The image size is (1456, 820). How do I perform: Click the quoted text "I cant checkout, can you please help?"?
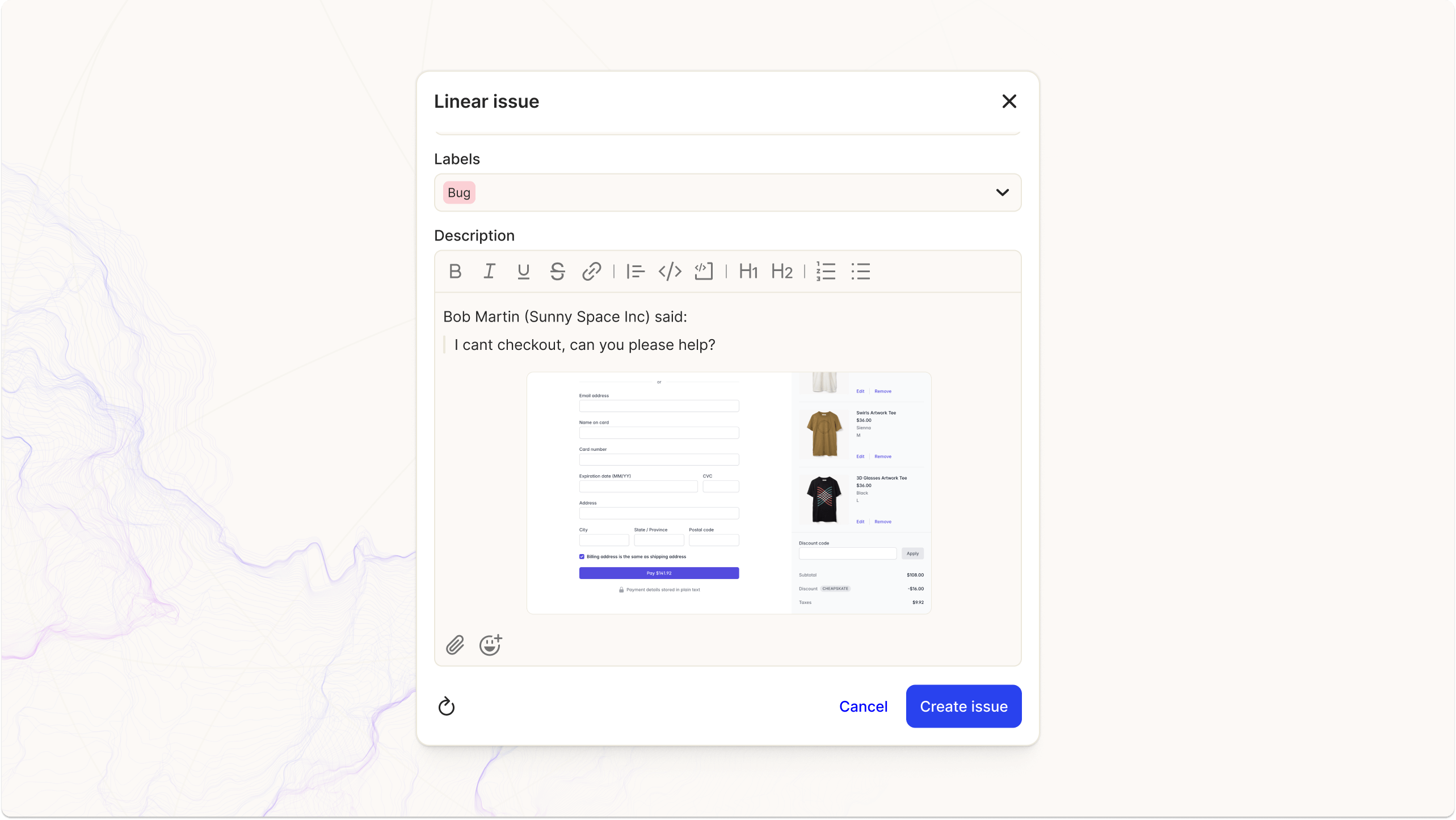(x=584, y=345)
